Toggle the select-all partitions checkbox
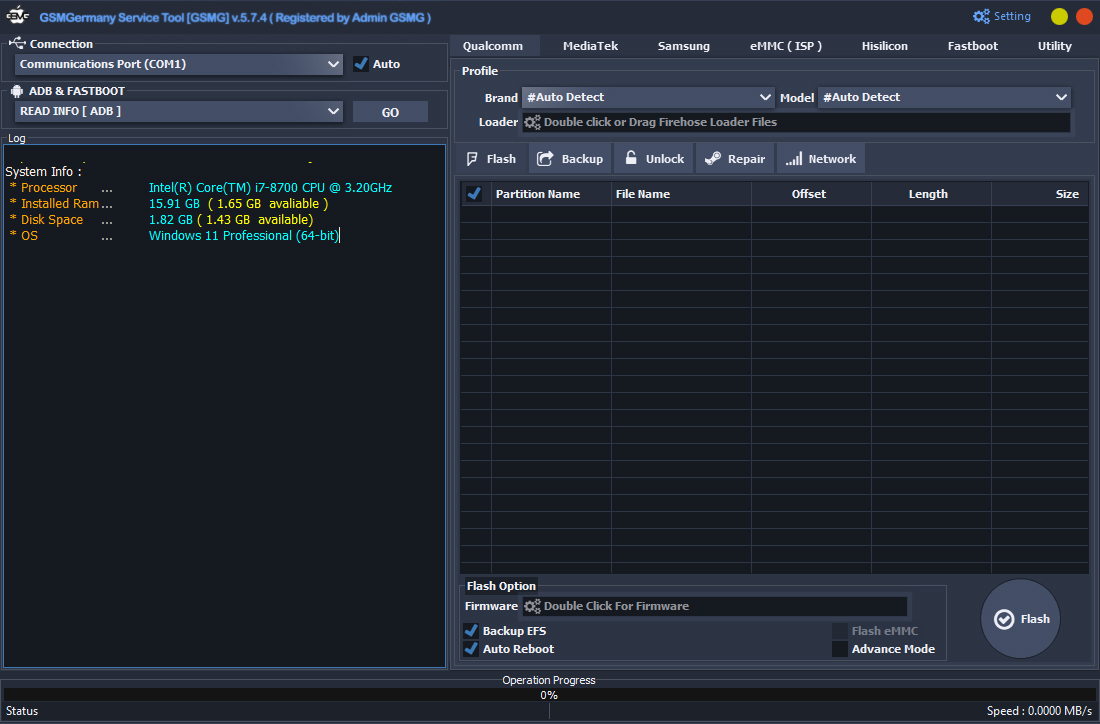This screenshot has width=1100, height=724. [x=474, y=194]
